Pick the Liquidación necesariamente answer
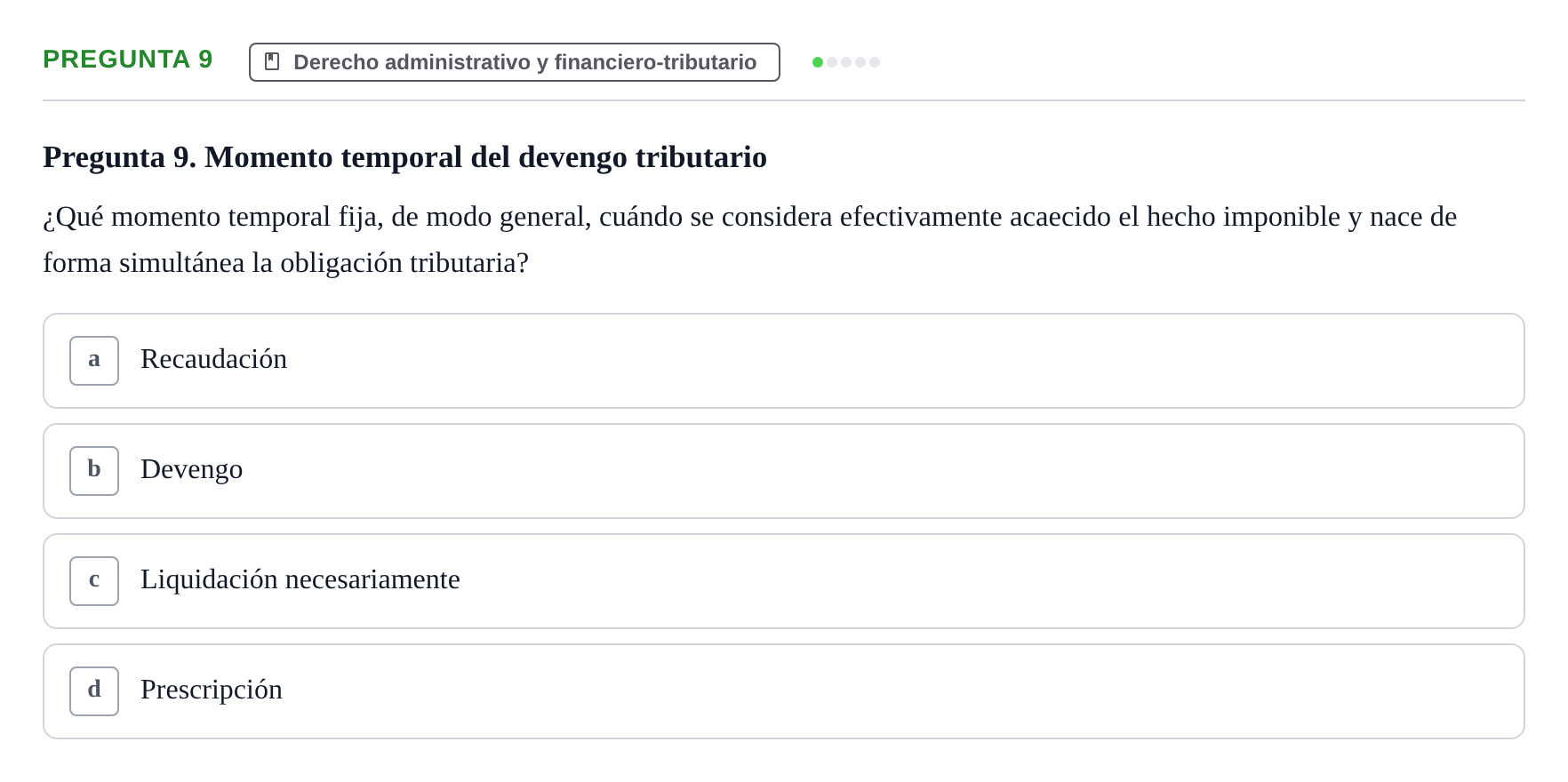Image resolution: width=1568 pixels, height=782 pixels. (x=784, y=581)
